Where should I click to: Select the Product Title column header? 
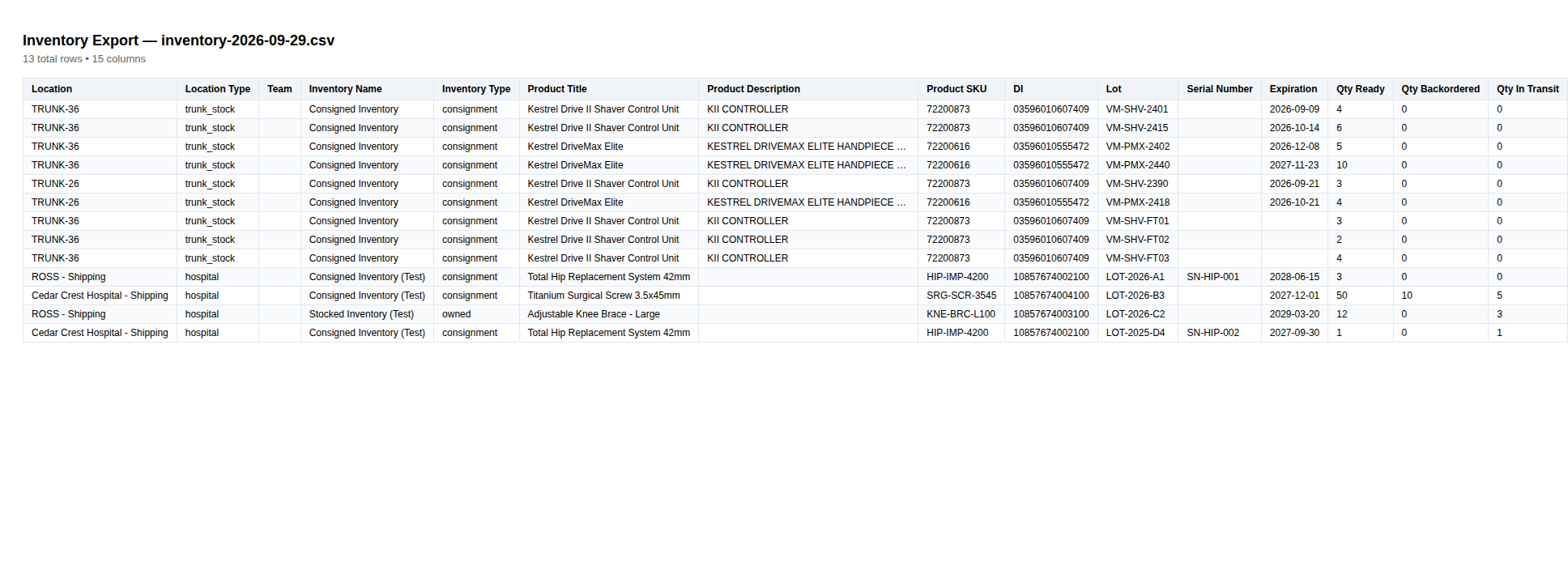pos(609,89)
